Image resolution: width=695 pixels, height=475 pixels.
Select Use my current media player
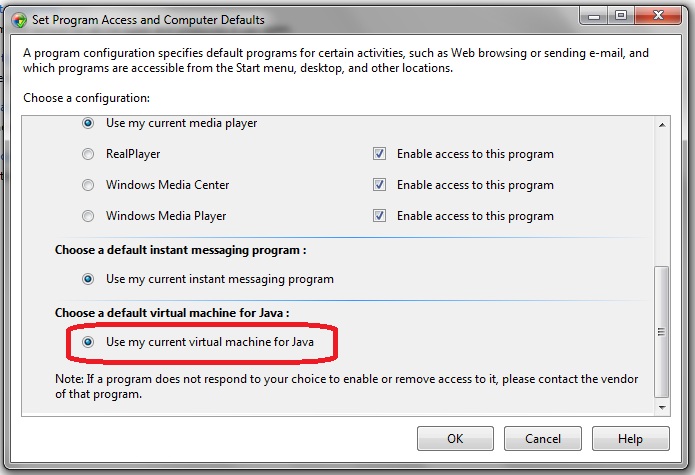(88, 123)
